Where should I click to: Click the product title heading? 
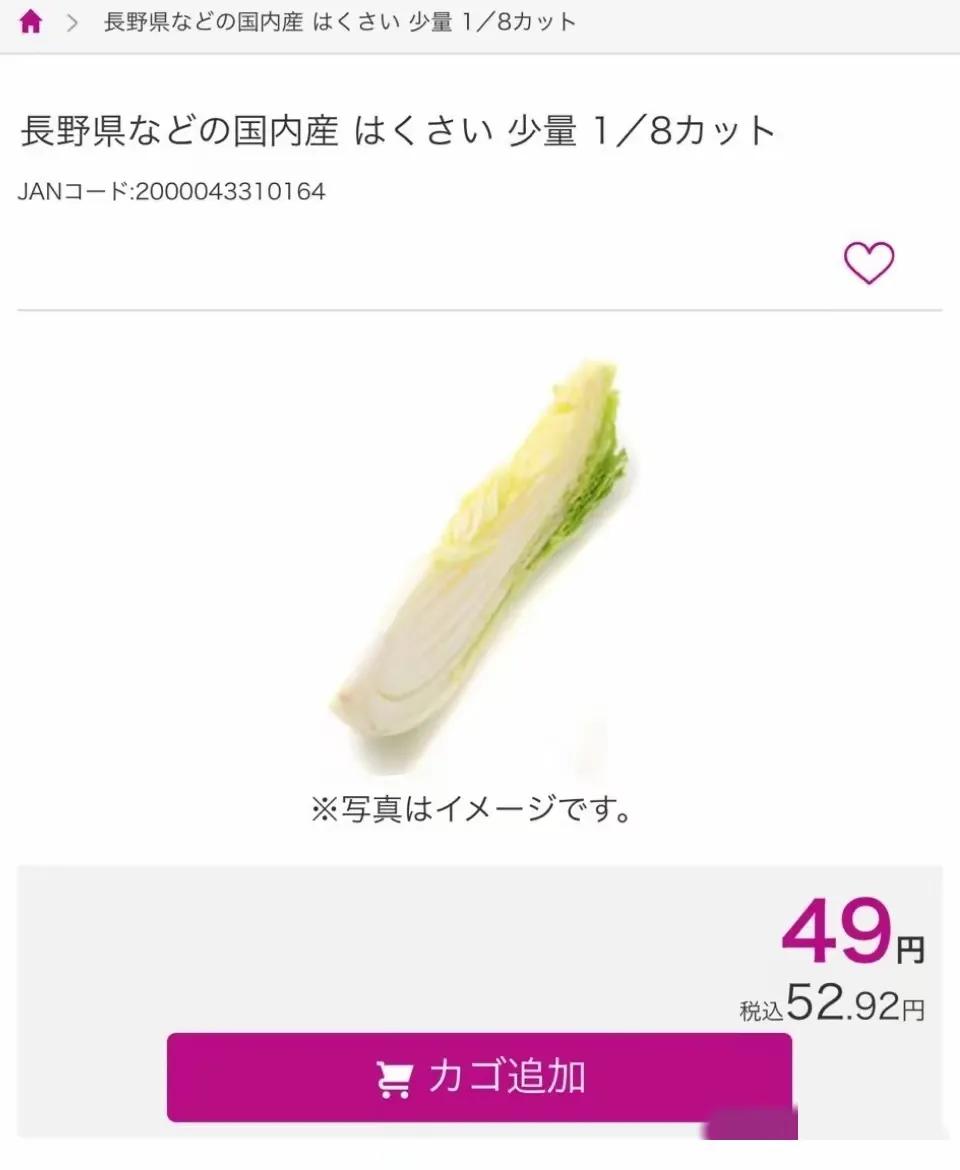pyautogui.click(x=398, y=131)
